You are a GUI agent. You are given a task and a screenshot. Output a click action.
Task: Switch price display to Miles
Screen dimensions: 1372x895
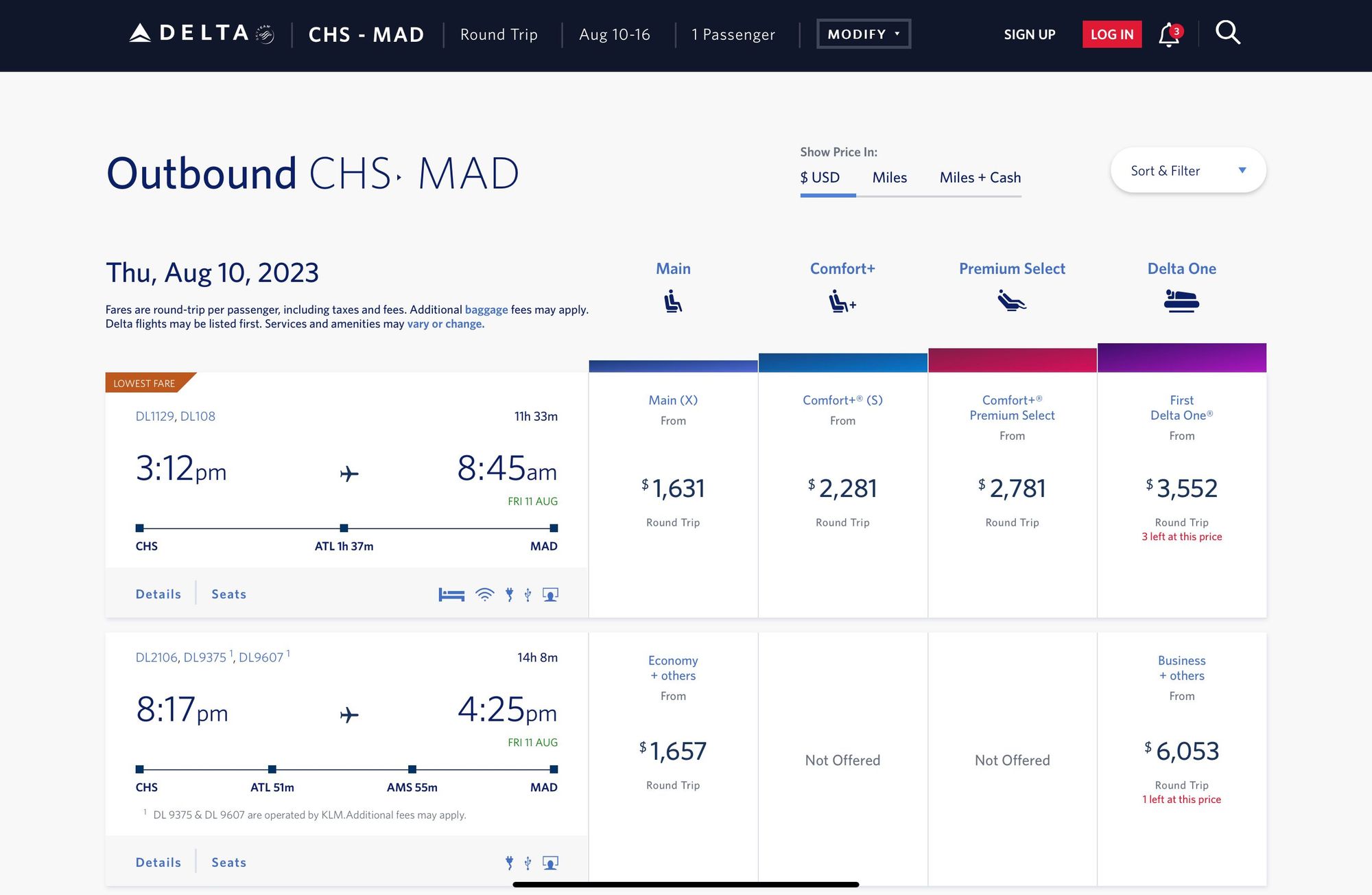tap(889, 178)
